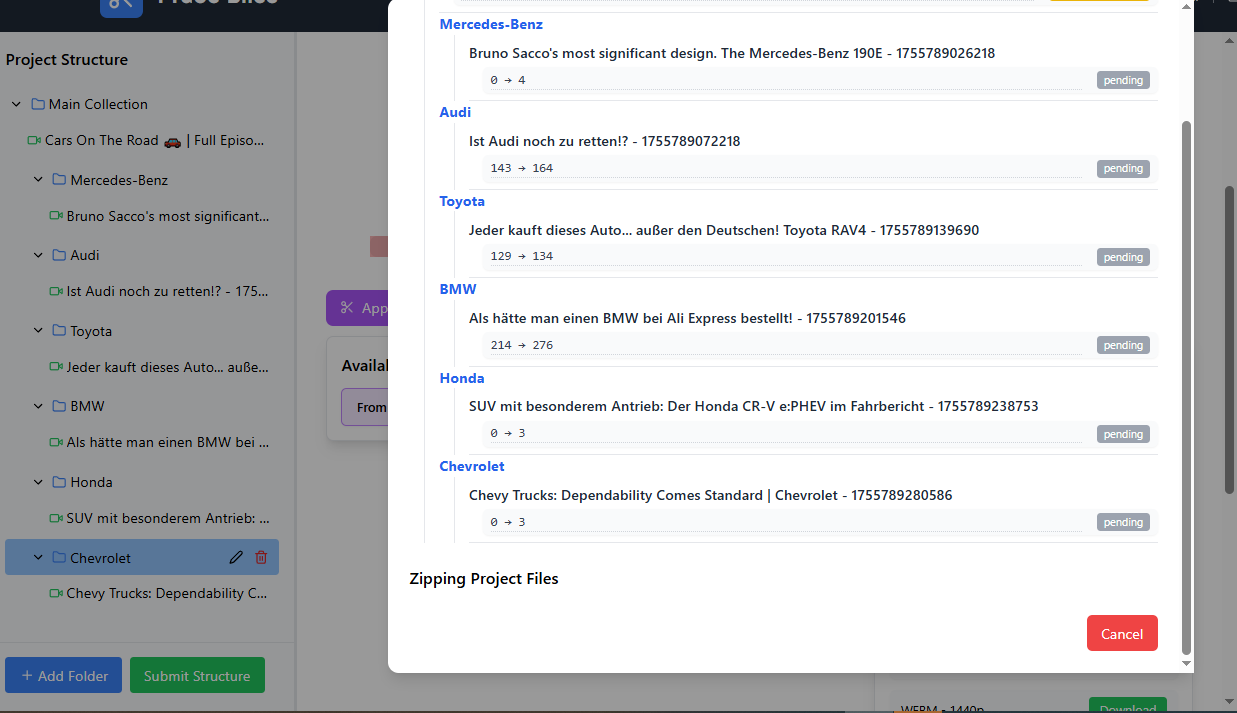Collapse the Chevrolet folder chevron
Image resolution: width=1237 pixels, height=713 pixels.
38,558
